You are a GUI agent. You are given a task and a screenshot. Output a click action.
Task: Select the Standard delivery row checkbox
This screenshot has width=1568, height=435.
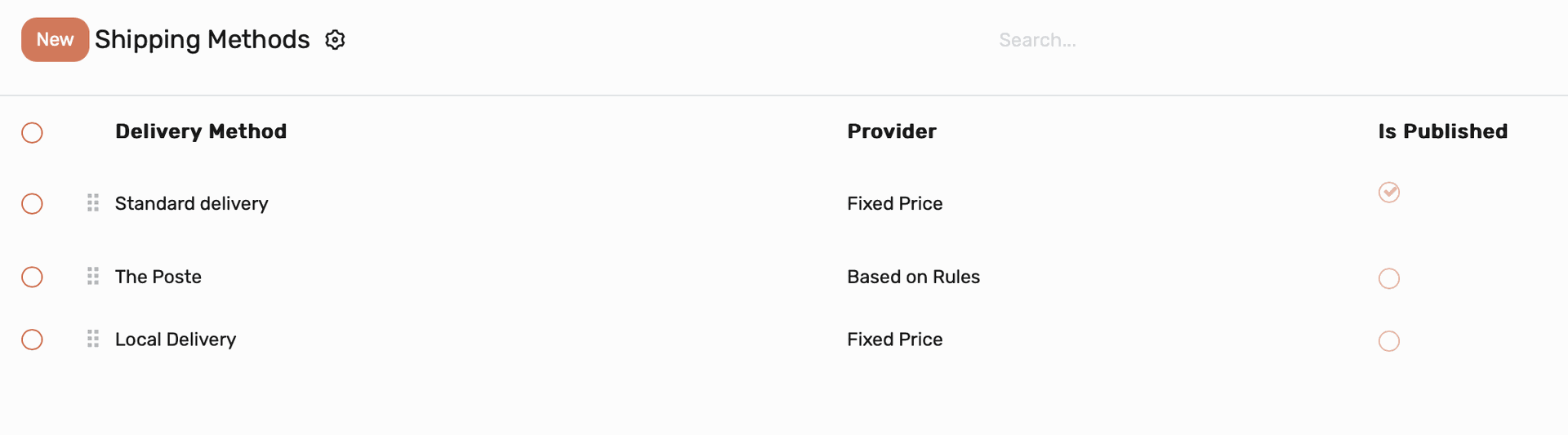coord(32,203)
